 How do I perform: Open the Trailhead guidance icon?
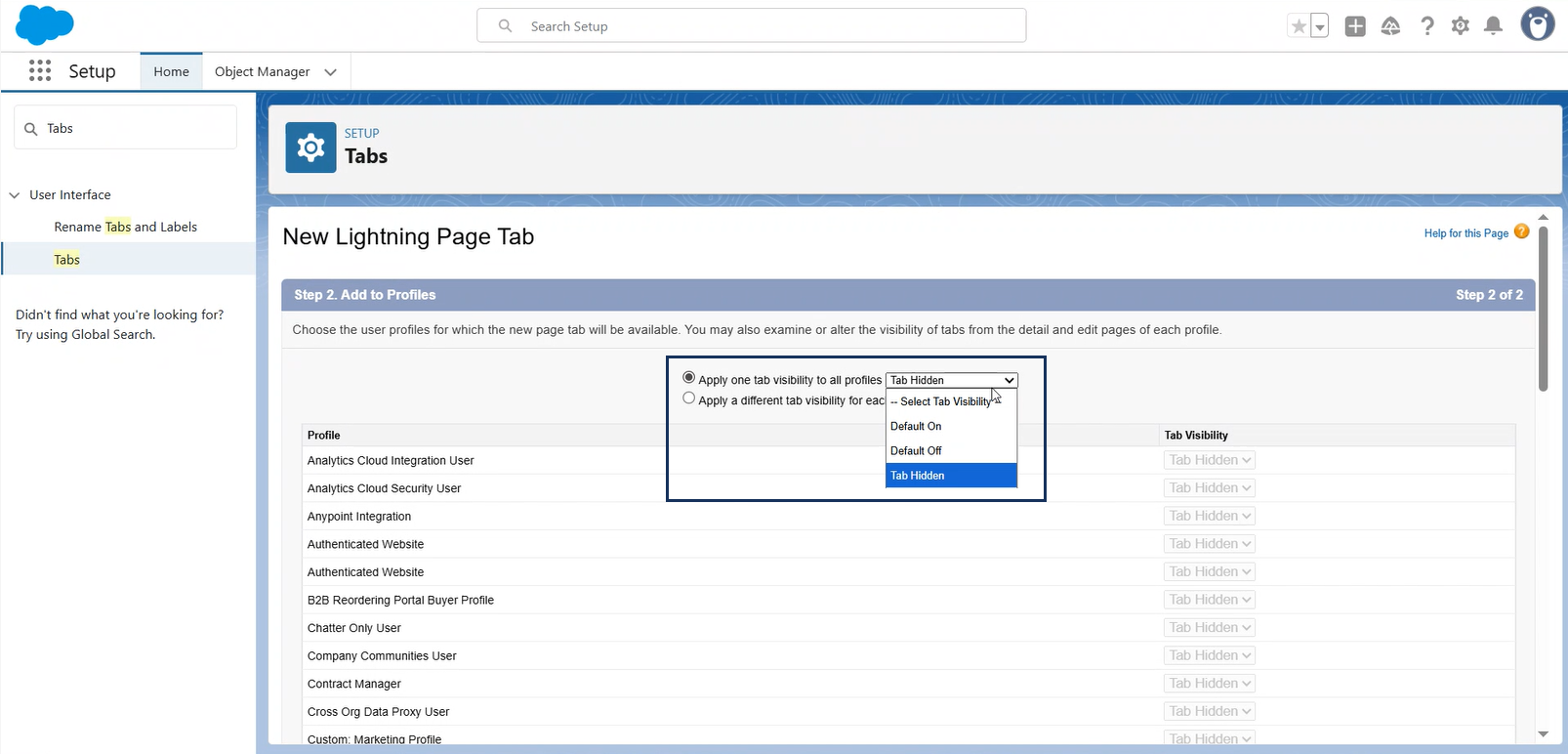pyautogui.click(x=1390, y=26)
